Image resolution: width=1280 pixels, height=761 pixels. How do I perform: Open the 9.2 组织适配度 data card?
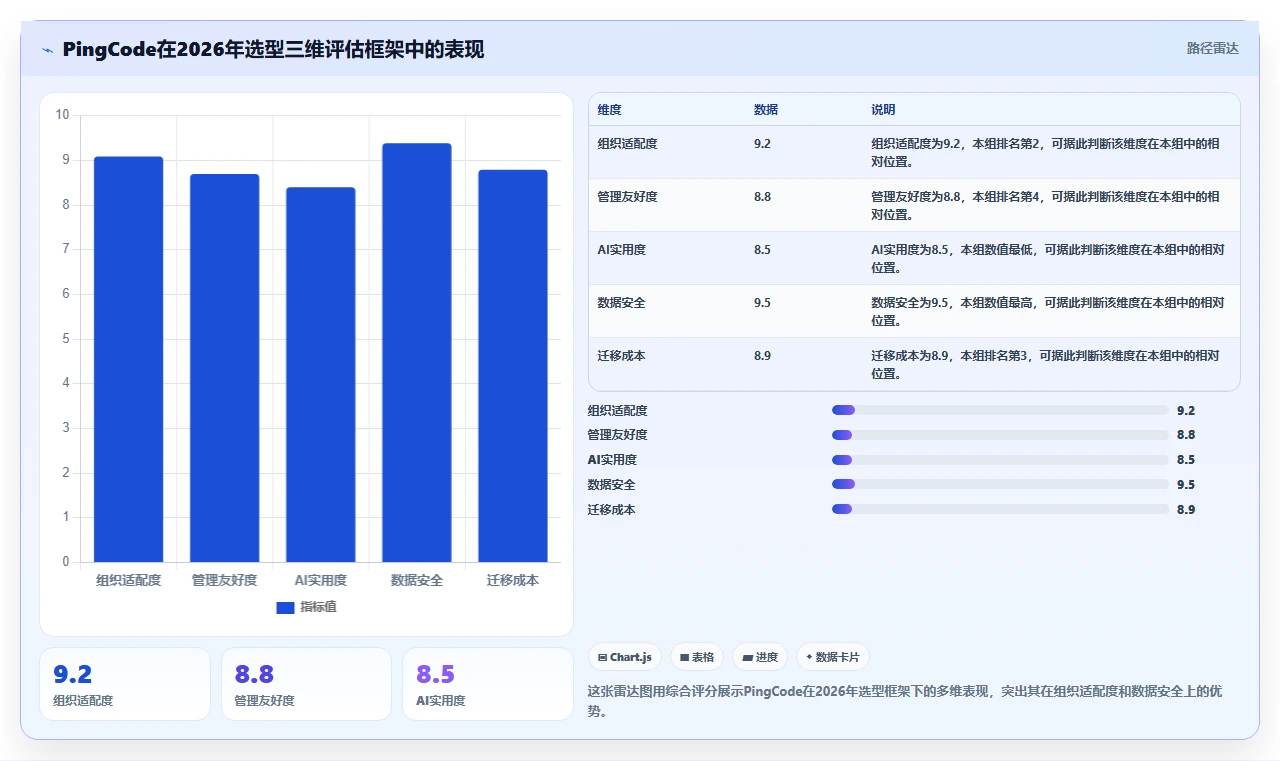tap(125, 684)
